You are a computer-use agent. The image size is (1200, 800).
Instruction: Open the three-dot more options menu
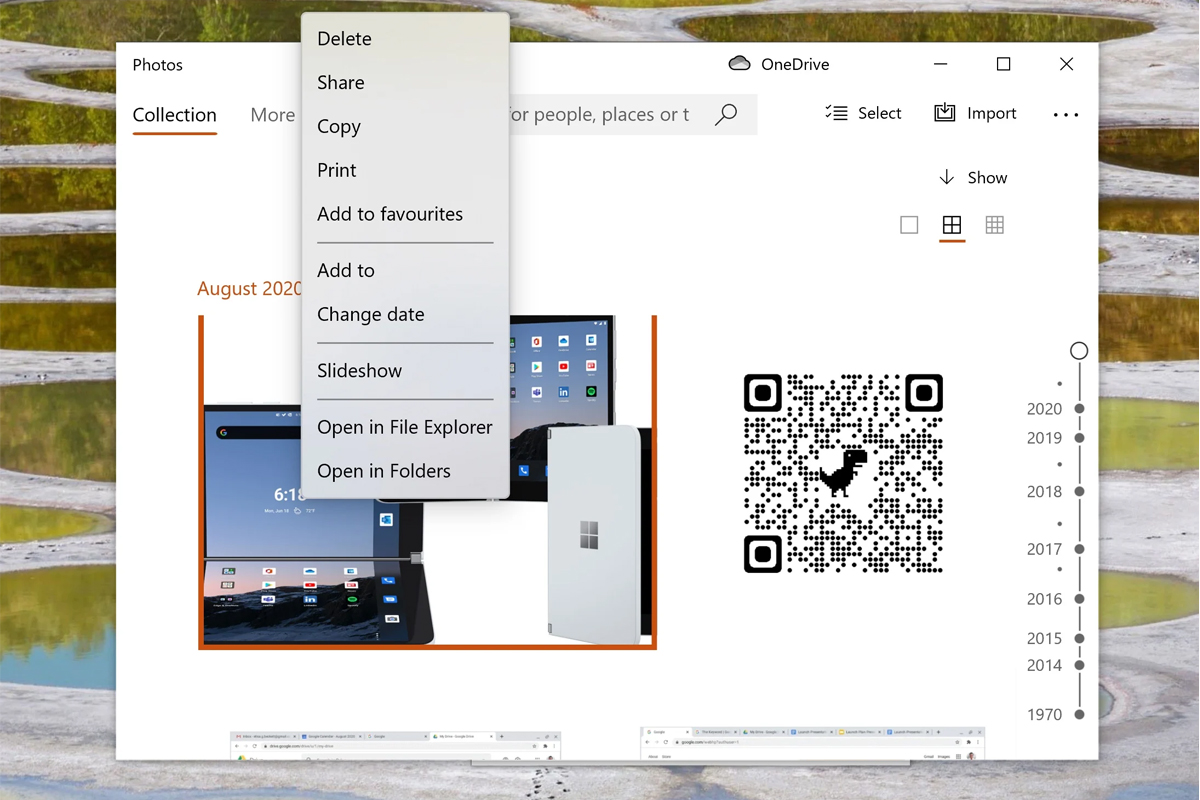click(1066, 115)
